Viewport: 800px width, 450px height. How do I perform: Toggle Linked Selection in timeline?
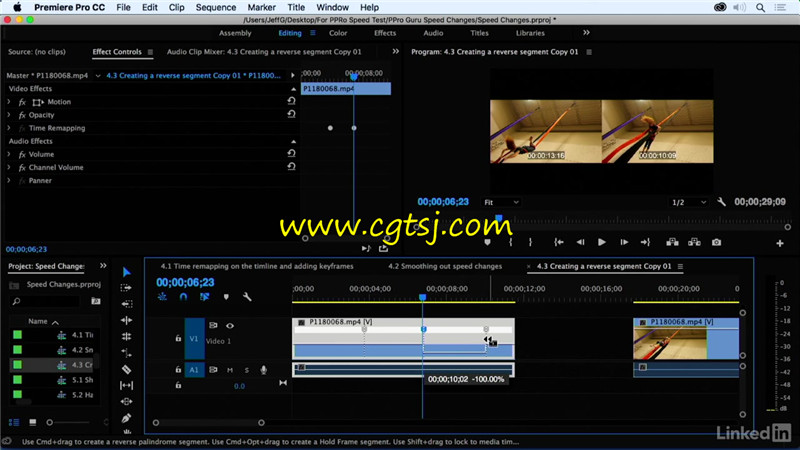click(x=204, y=296)
